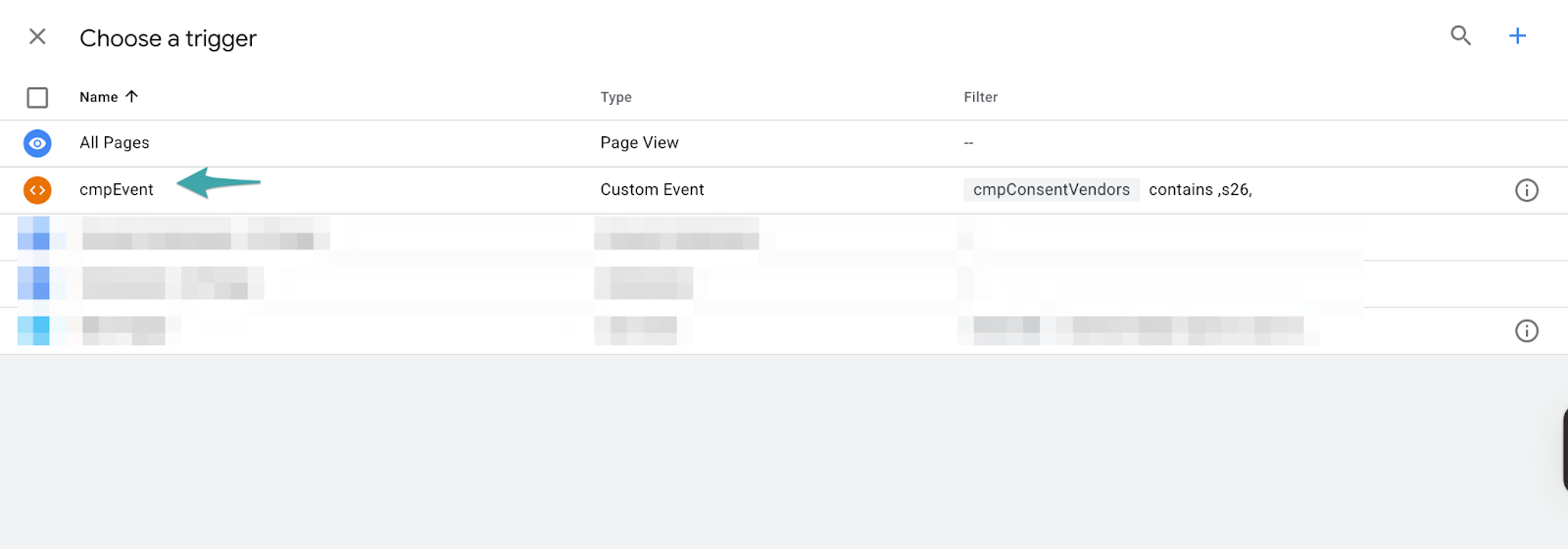Click the contains ,s26, filter text
The width and height of the screenshot is (1568, 549).
[x=1200, y=190]
